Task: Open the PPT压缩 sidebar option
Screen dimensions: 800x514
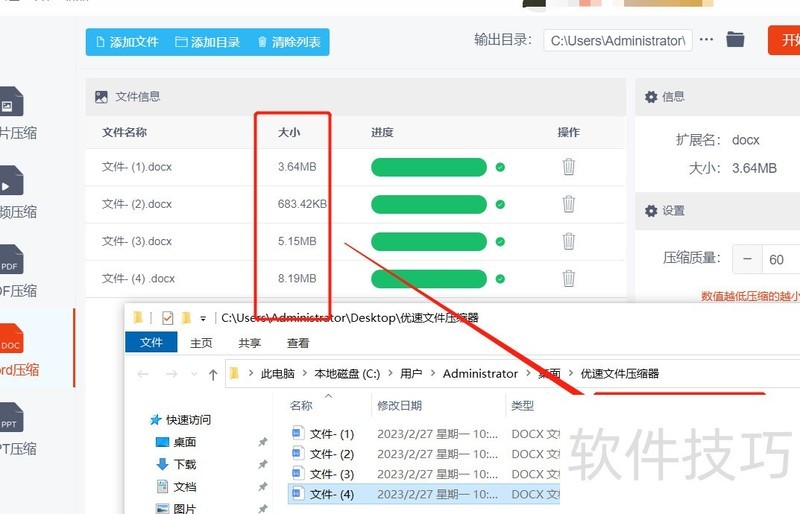Action: (11, 419)
